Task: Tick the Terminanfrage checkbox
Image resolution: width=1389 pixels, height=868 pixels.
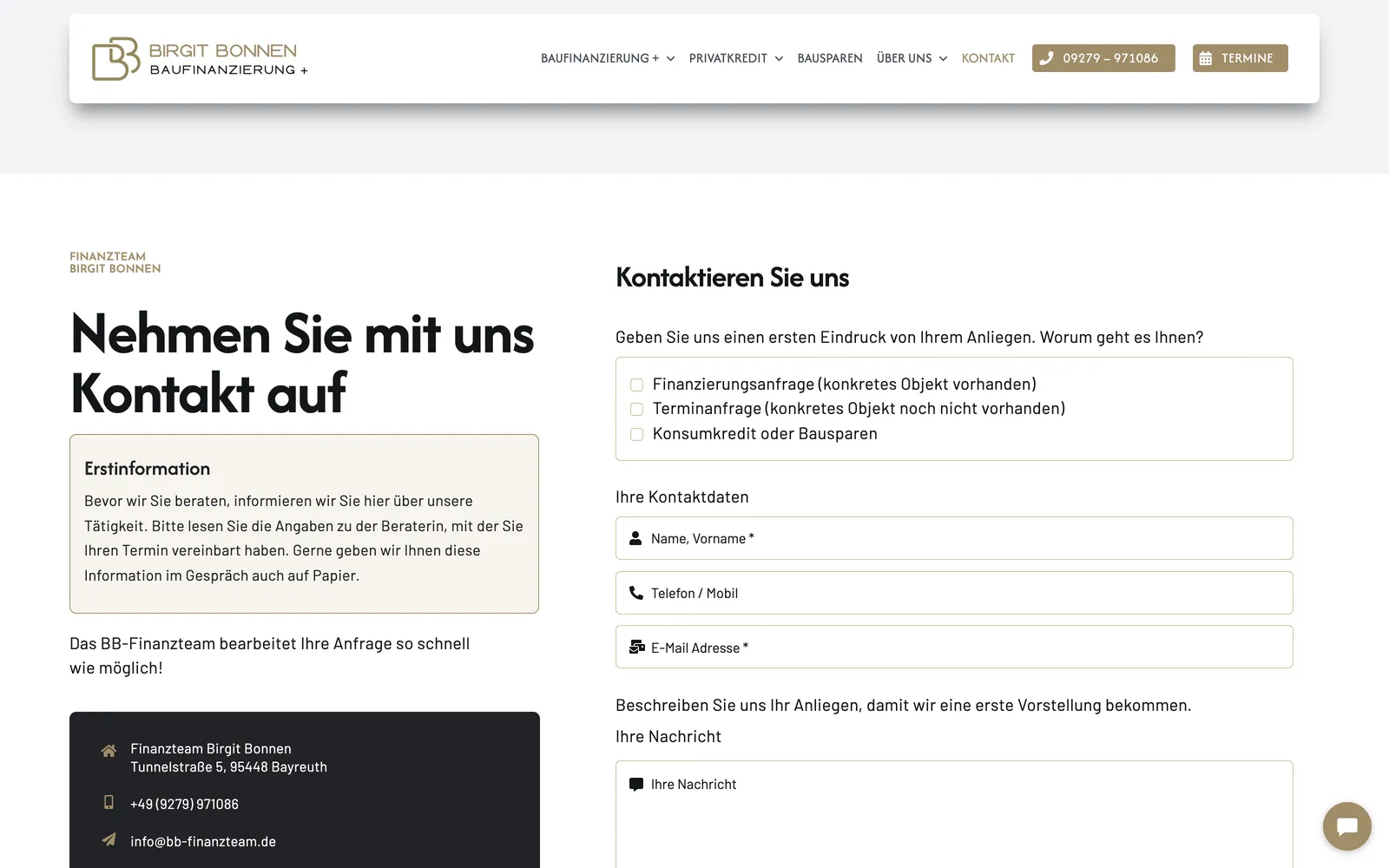Action: 636,409
